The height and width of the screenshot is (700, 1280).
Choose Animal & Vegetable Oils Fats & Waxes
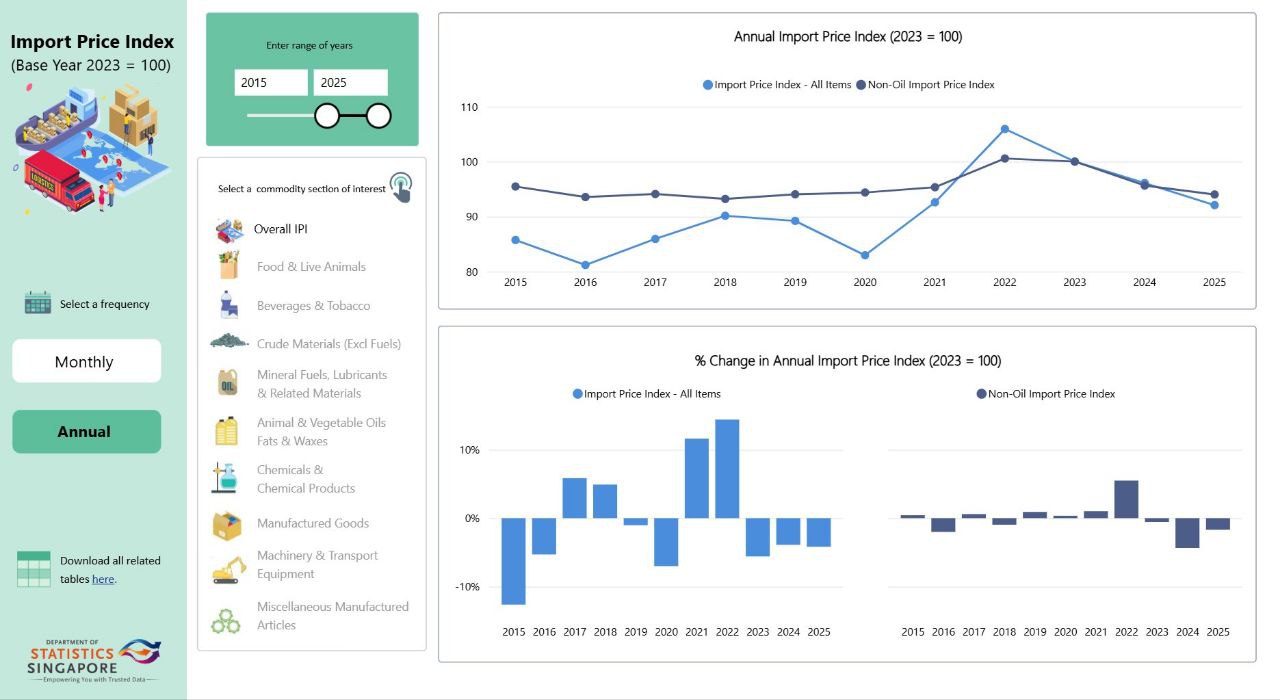click(x=320, y=432)
